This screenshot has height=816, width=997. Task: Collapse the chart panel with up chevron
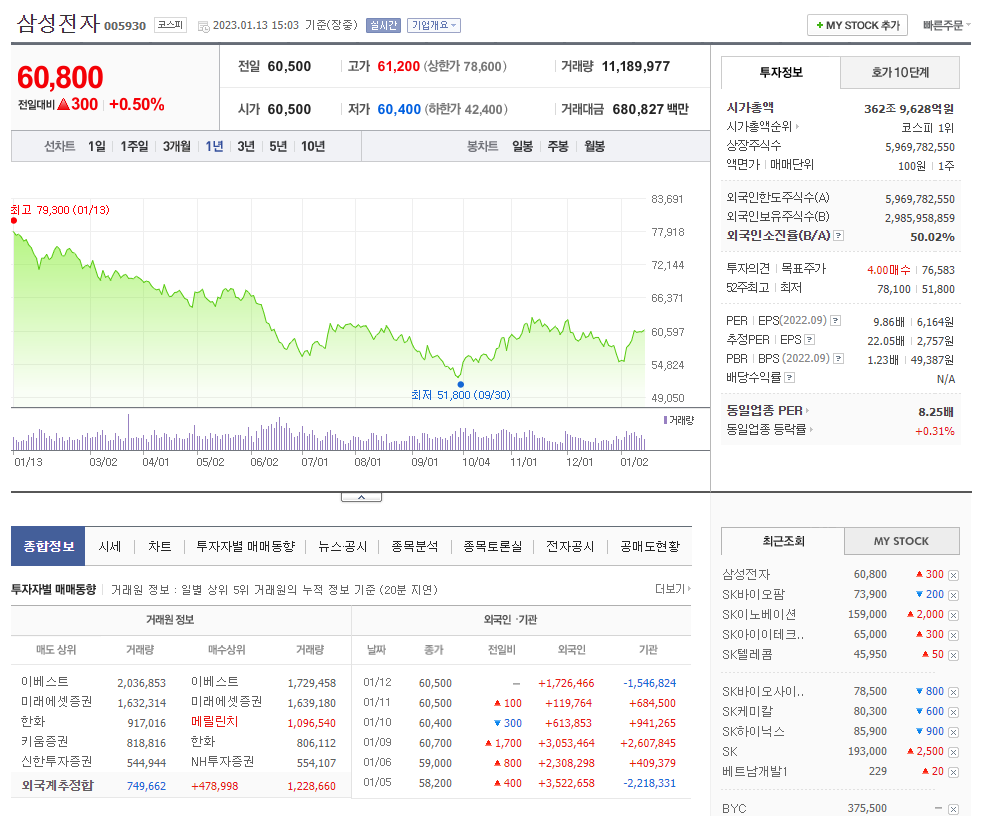coord(361,497)
